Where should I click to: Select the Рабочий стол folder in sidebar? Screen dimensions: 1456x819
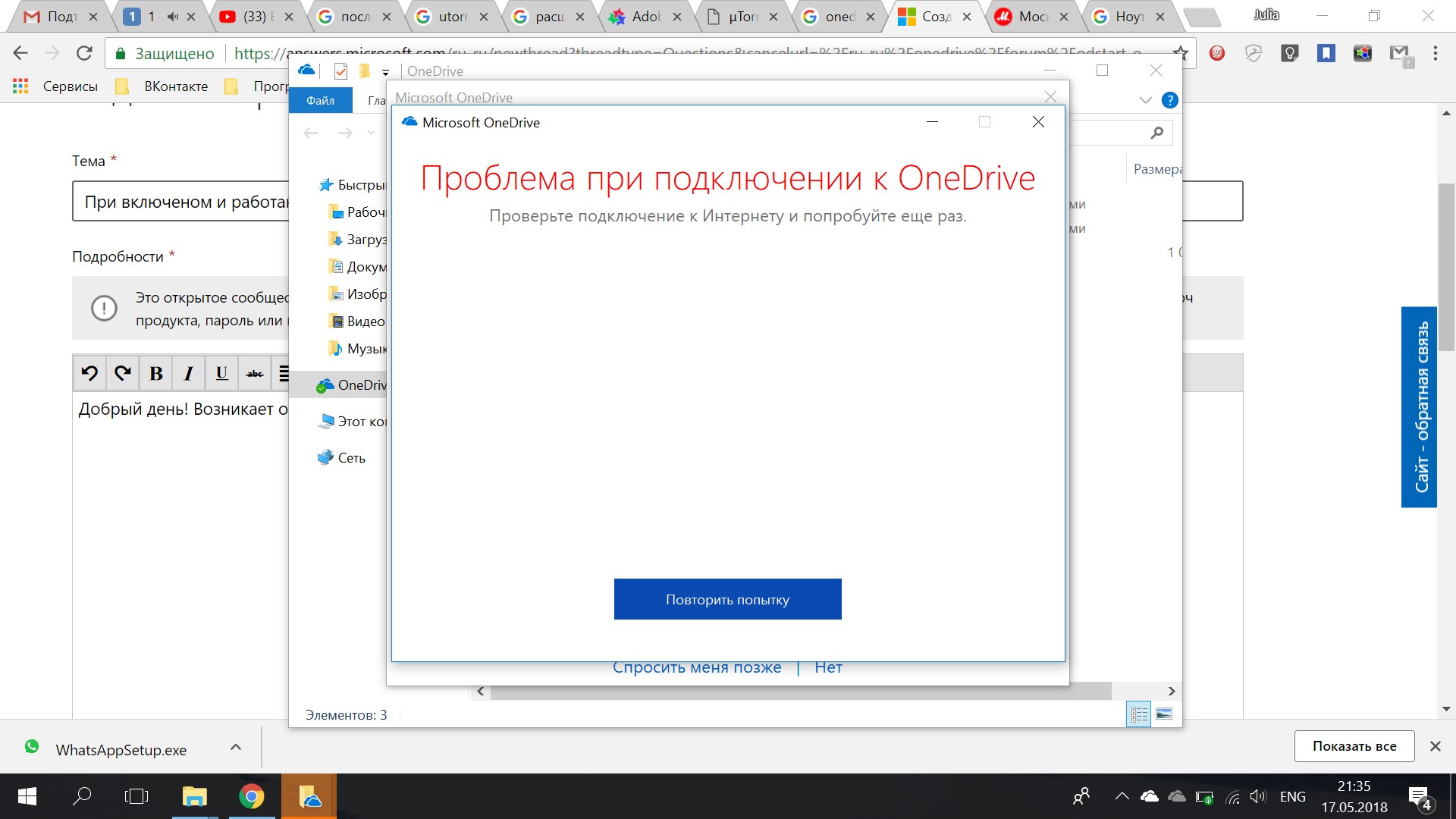point(356,212)
